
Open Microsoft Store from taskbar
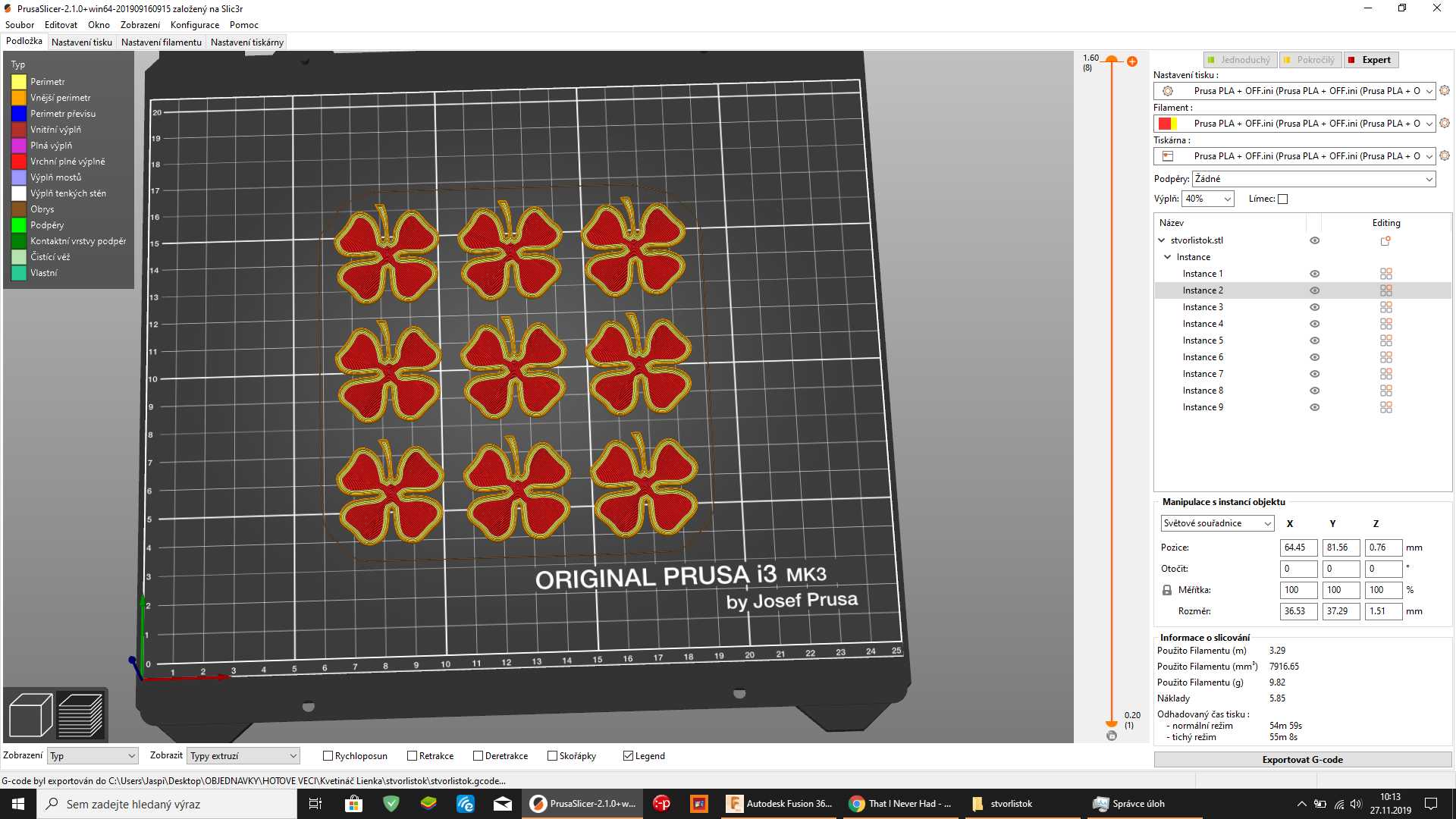click(353, 804)
